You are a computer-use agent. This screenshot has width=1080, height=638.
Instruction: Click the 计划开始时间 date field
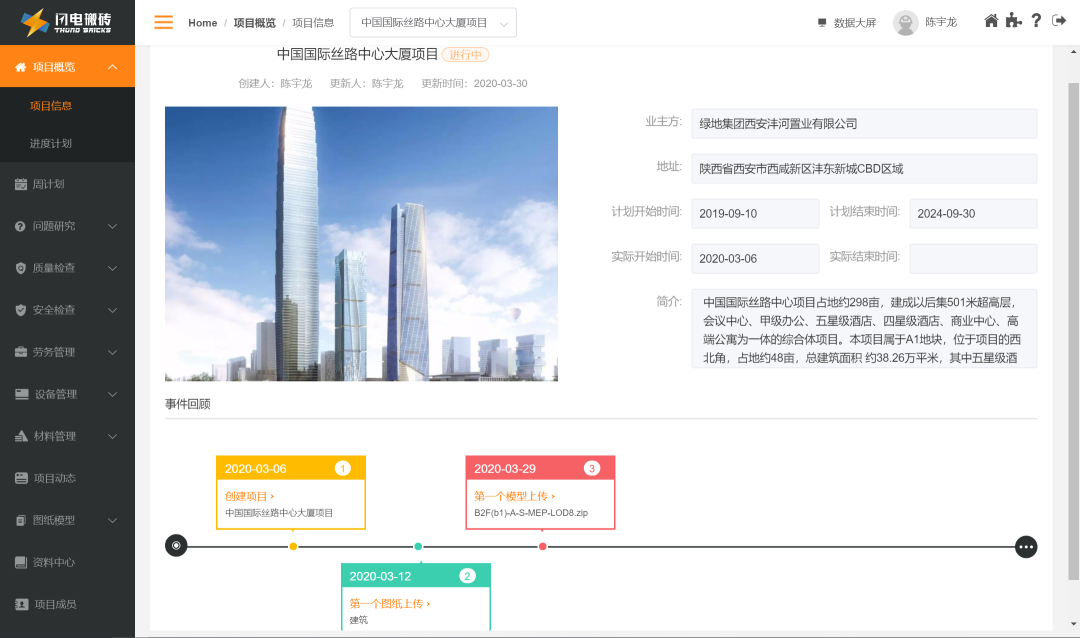point(755,214)
